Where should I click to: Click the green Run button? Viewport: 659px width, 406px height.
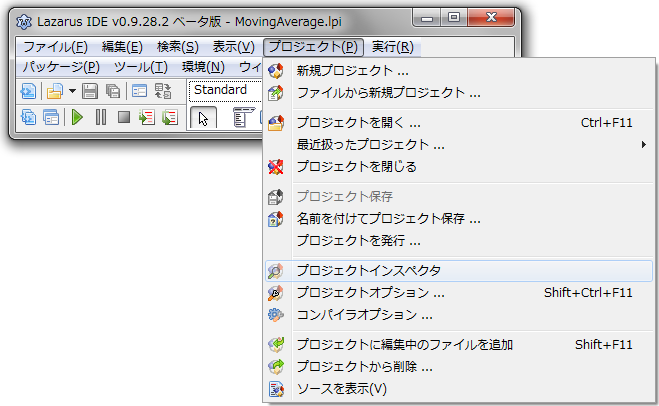pos(77,117)
